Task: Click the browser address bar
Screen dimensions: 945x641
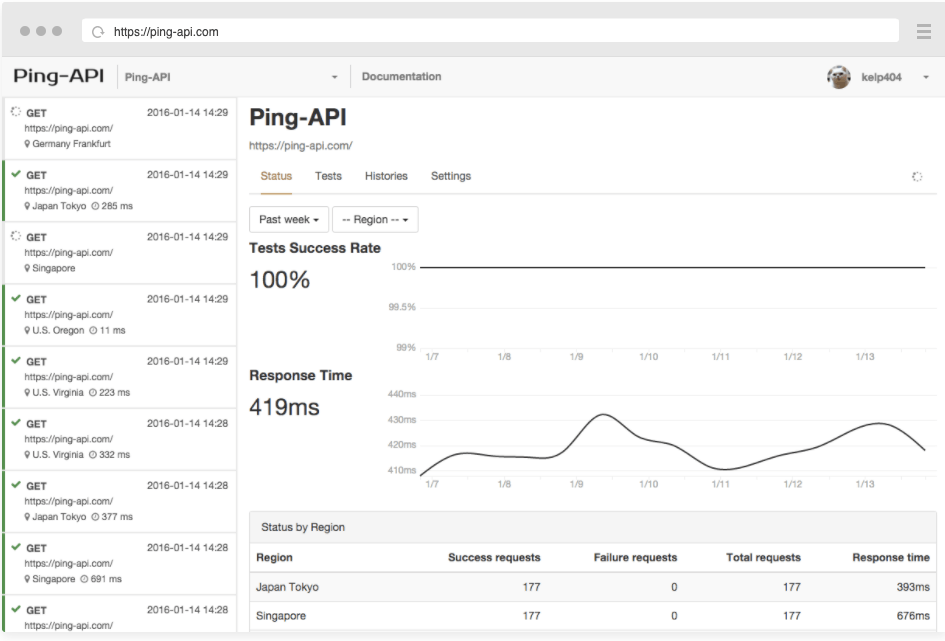Action: 490,31
